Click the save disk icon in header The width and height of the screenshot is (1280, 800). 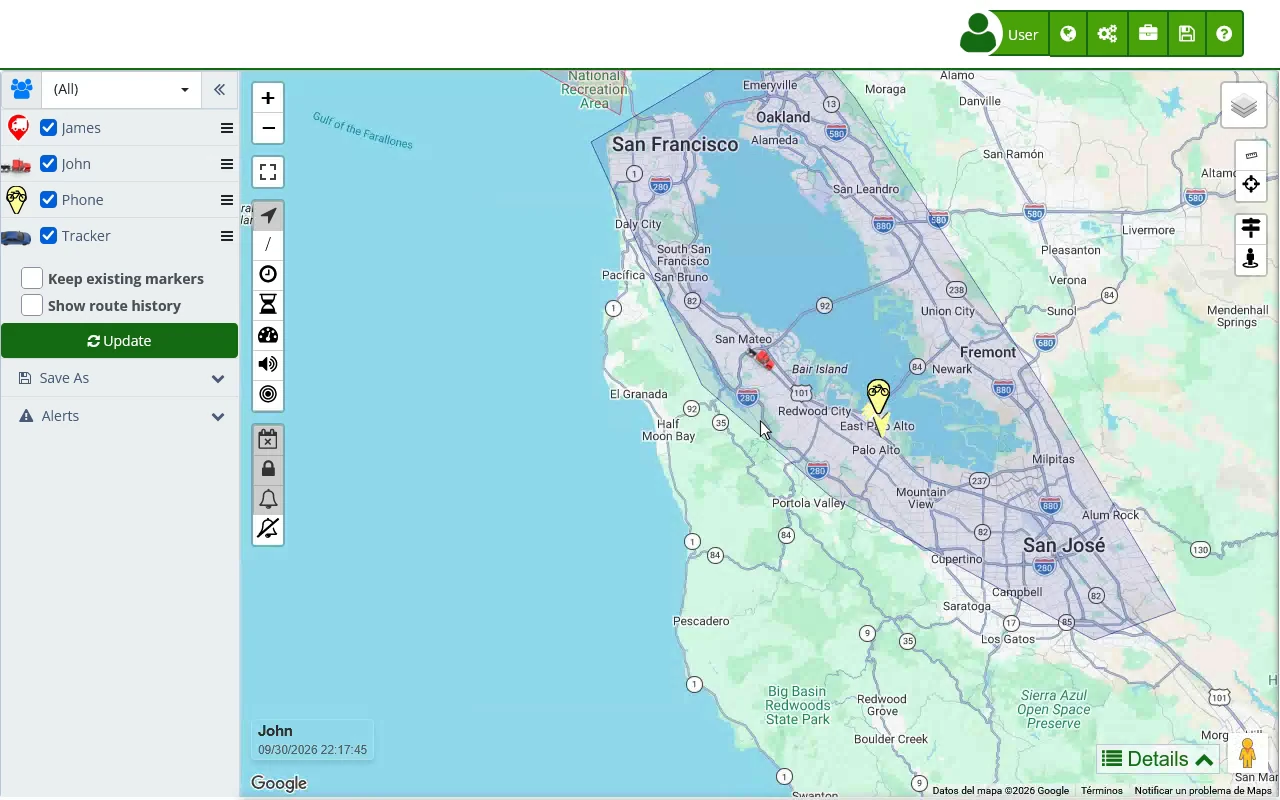1186,34
